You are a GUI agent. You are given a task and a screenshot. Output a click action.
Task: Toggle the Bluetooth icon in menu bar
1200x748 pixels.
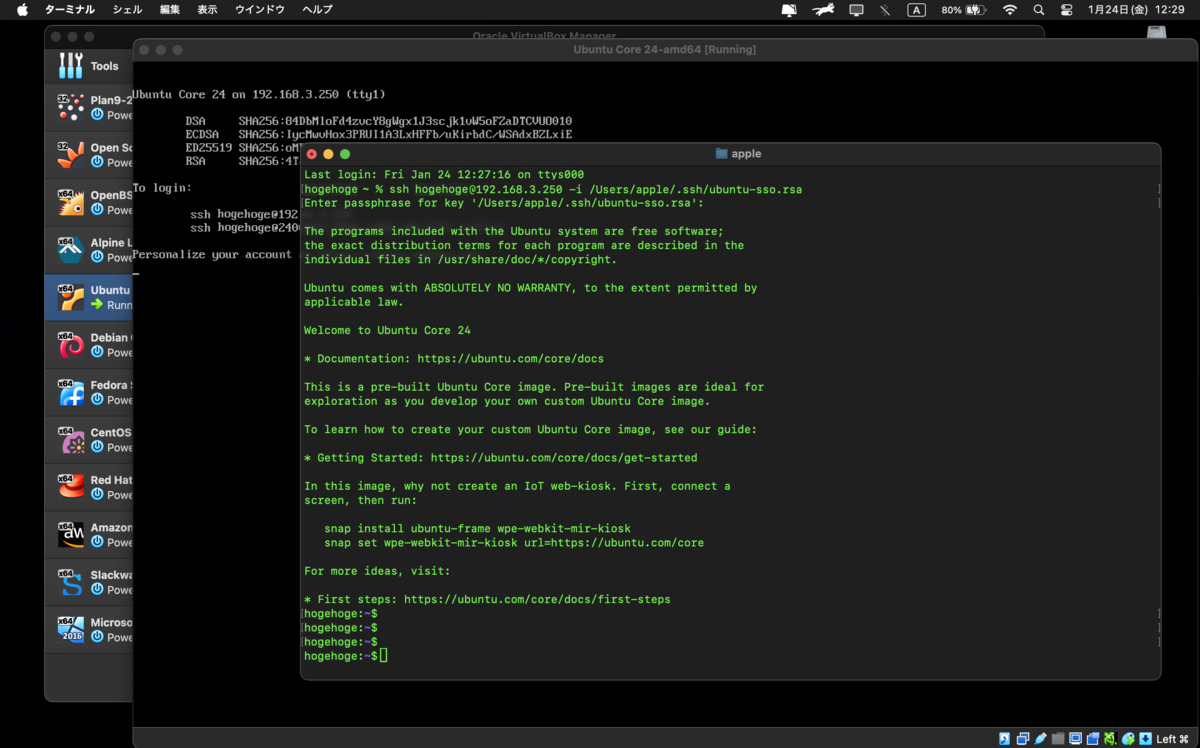(x=885, y=10)
